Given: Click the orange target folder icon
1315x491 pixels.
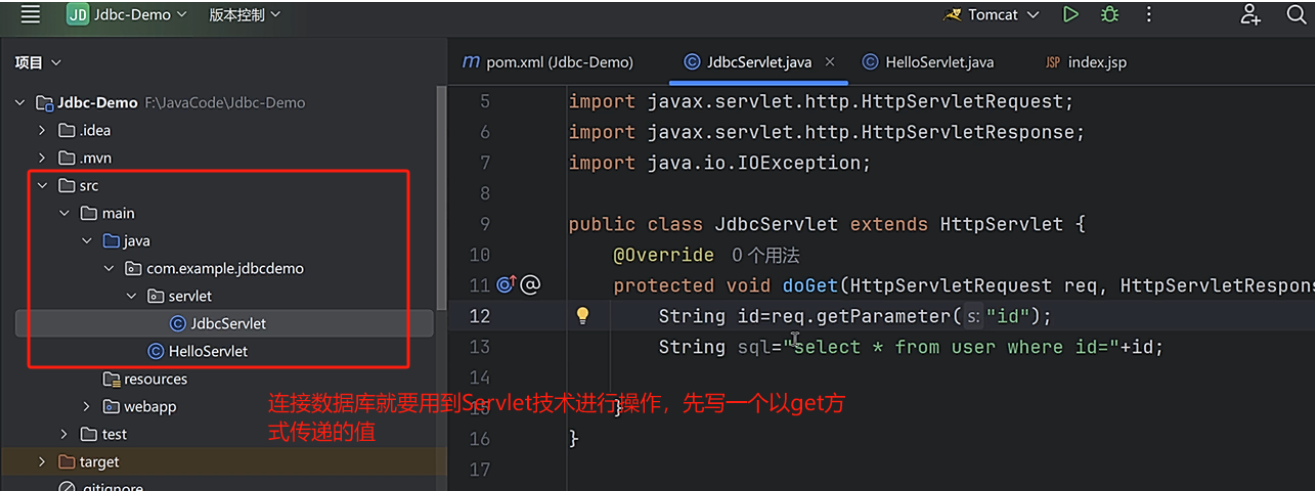Looking at the screenshot, I should click(67, 462).
